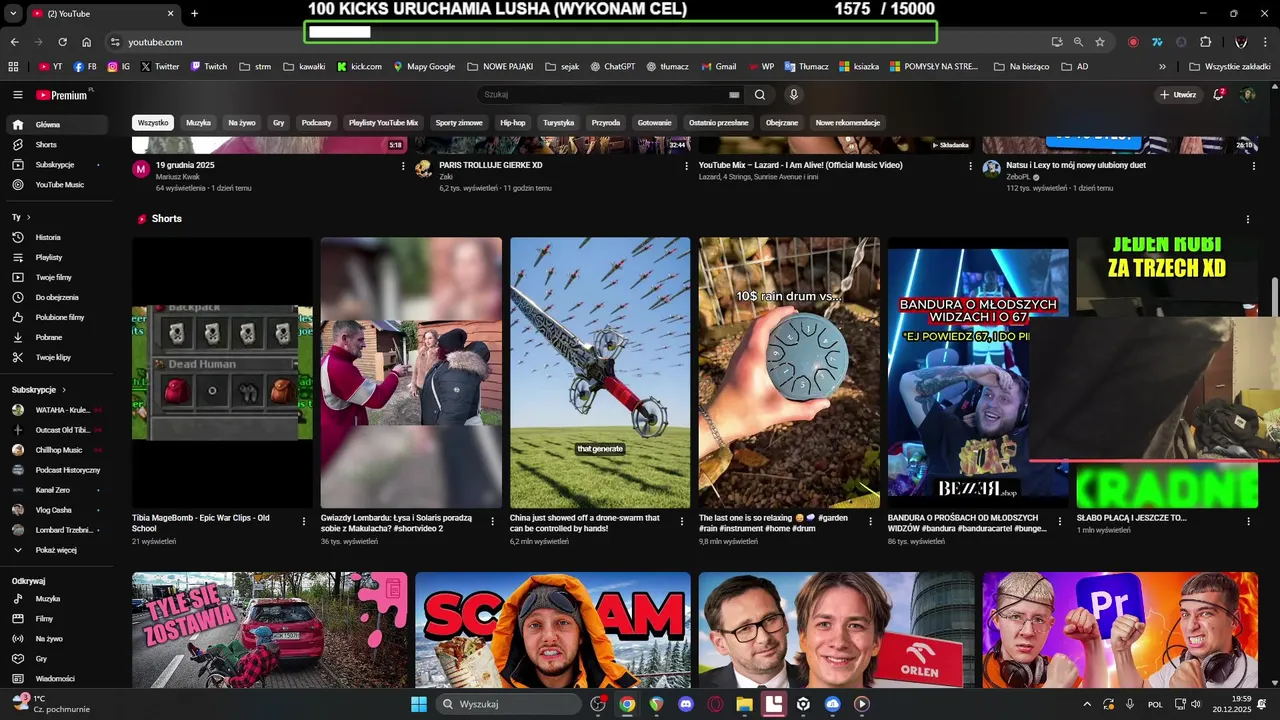
Task: Click the Utwórz create button
Action: coord(1178,95)
